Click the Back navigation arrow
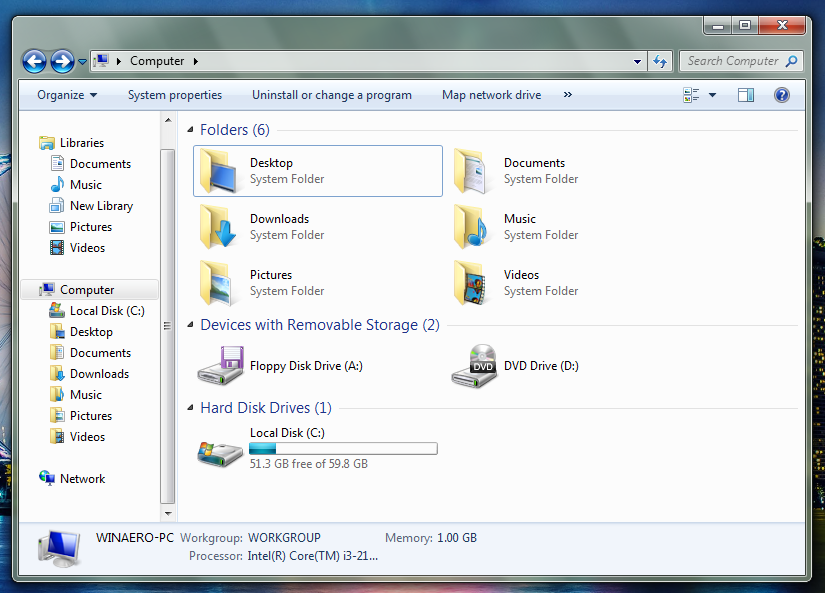The height and width of the screenshot is (593, 825). pyautogui.click(x=35, y=62)
